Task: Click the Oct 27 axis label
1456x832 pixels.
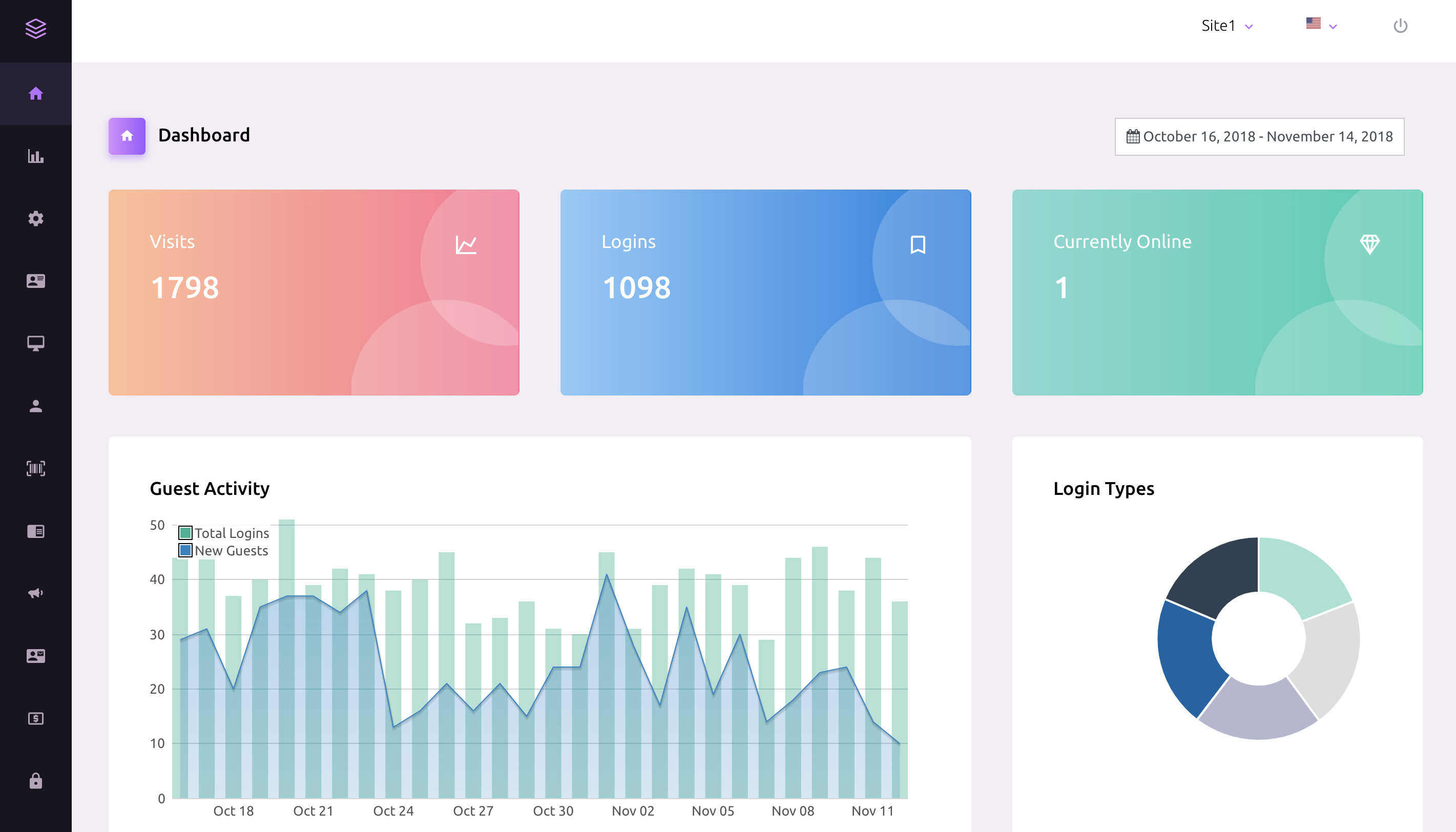Action: pyautogui.click(x=473, y=812)
